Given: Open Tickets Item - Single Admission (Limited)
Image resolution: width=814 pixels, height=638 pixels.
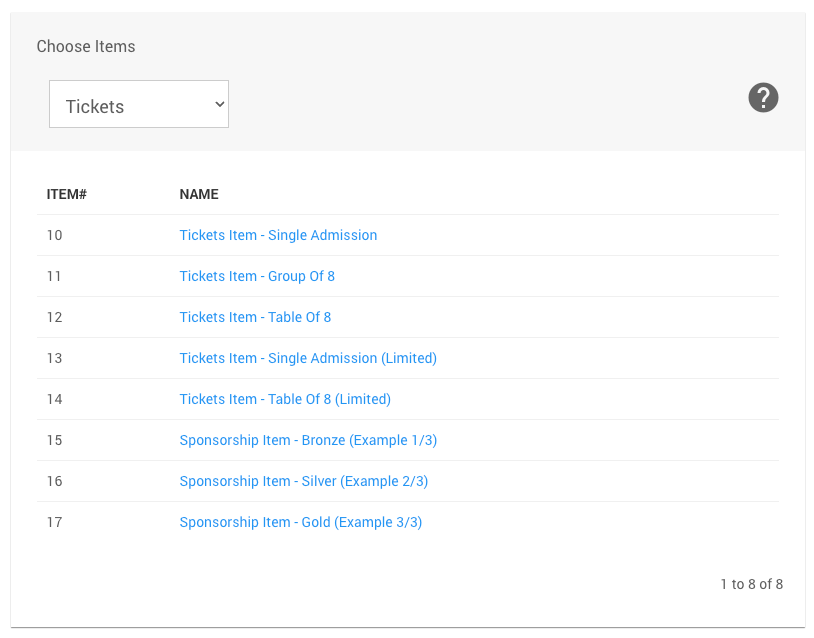Looking at the screenshot, I should click(308, 358).
